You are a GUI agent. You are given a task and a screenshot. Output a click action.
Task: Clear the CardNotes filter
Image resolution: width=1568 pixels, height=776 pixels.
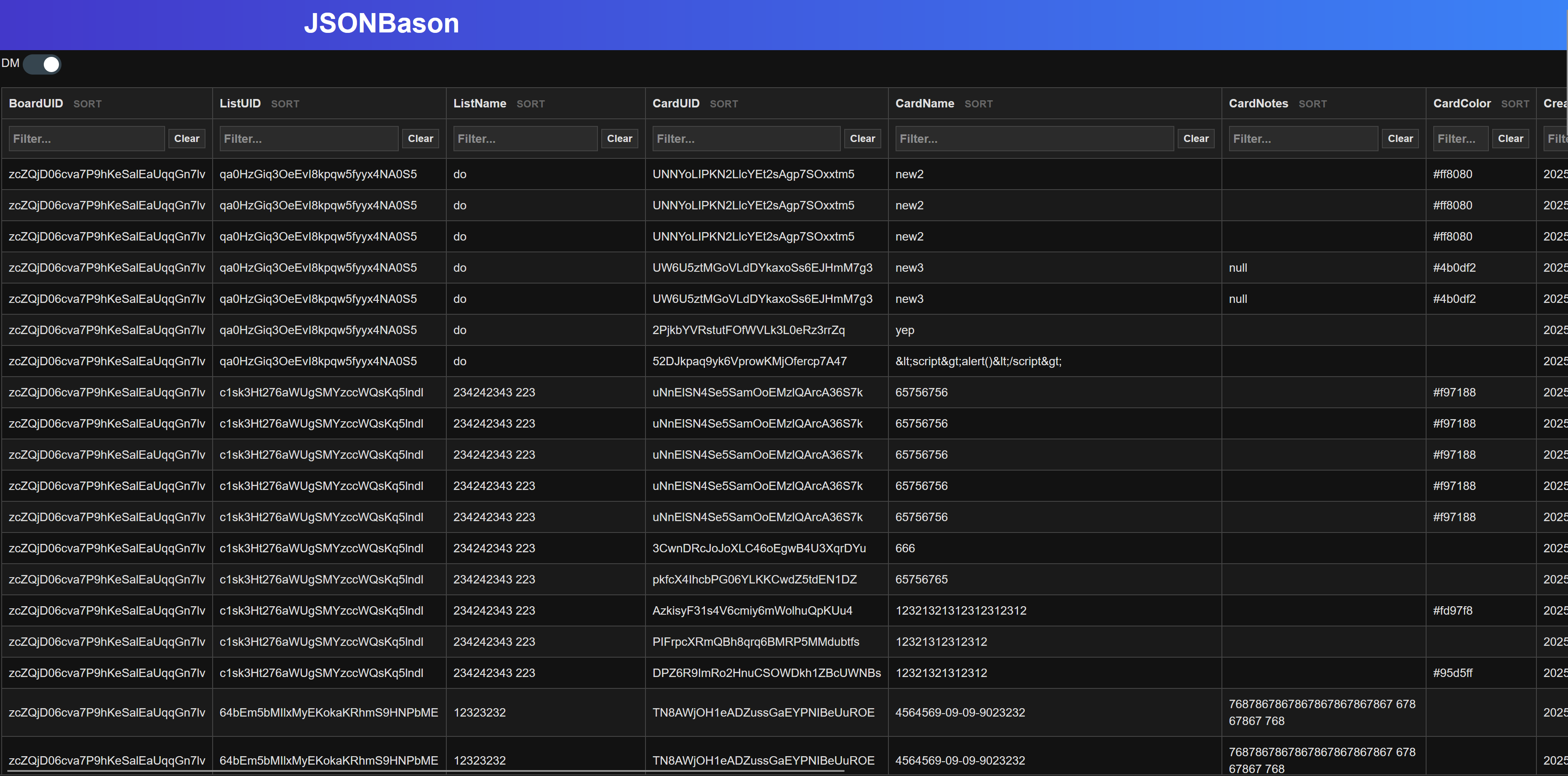pos(1400,139)
